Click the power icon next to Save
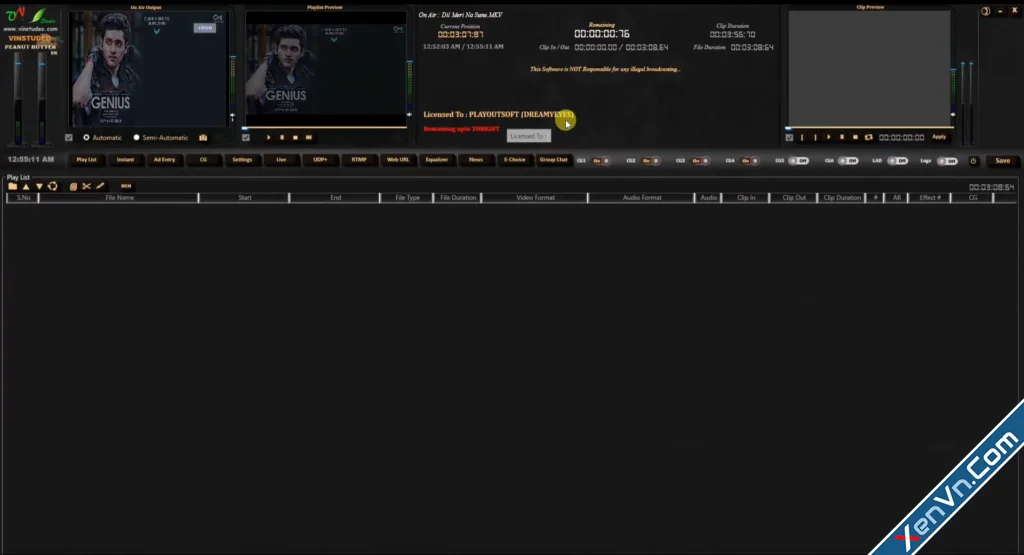The width and height of the screenshot is (1024, 555). [x=973, y=161]
